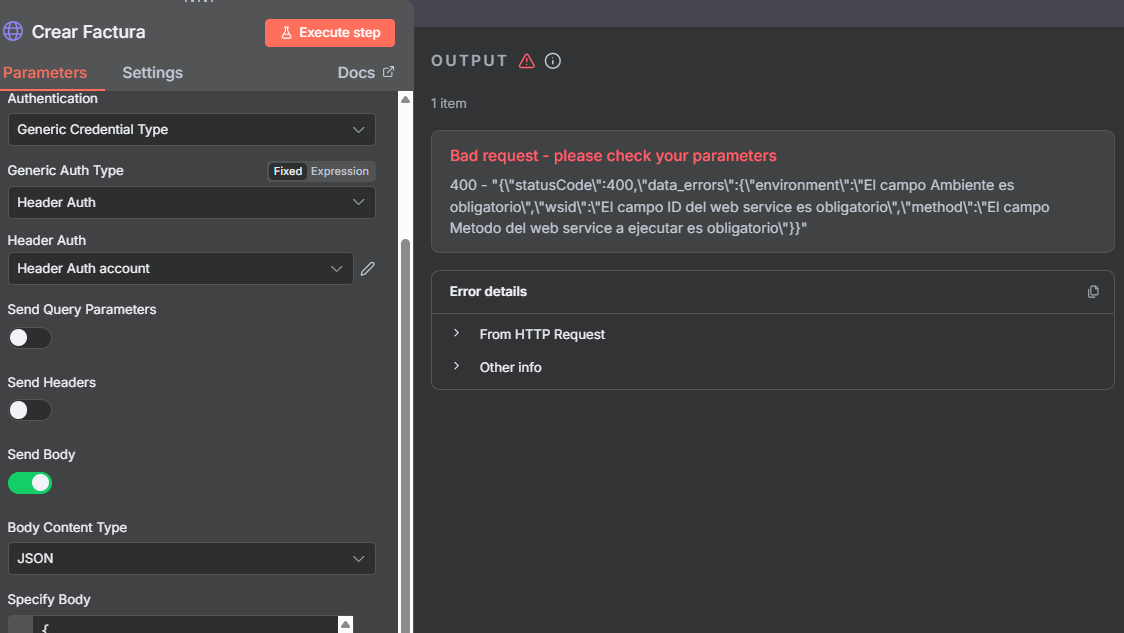Switch Generic Auth Type to Expression mode

pos(340,171)
